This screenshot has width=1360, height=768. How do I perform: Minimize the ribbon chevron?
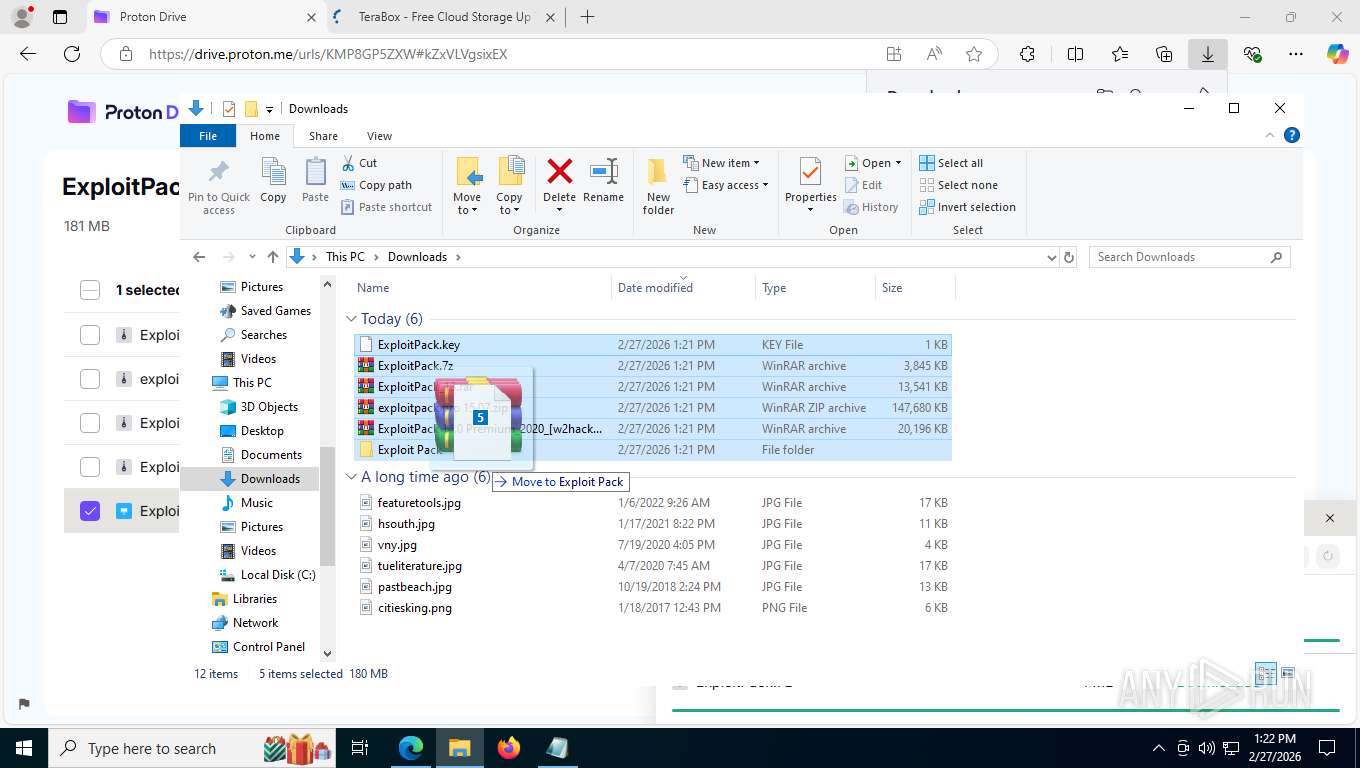coord(1271,135)
